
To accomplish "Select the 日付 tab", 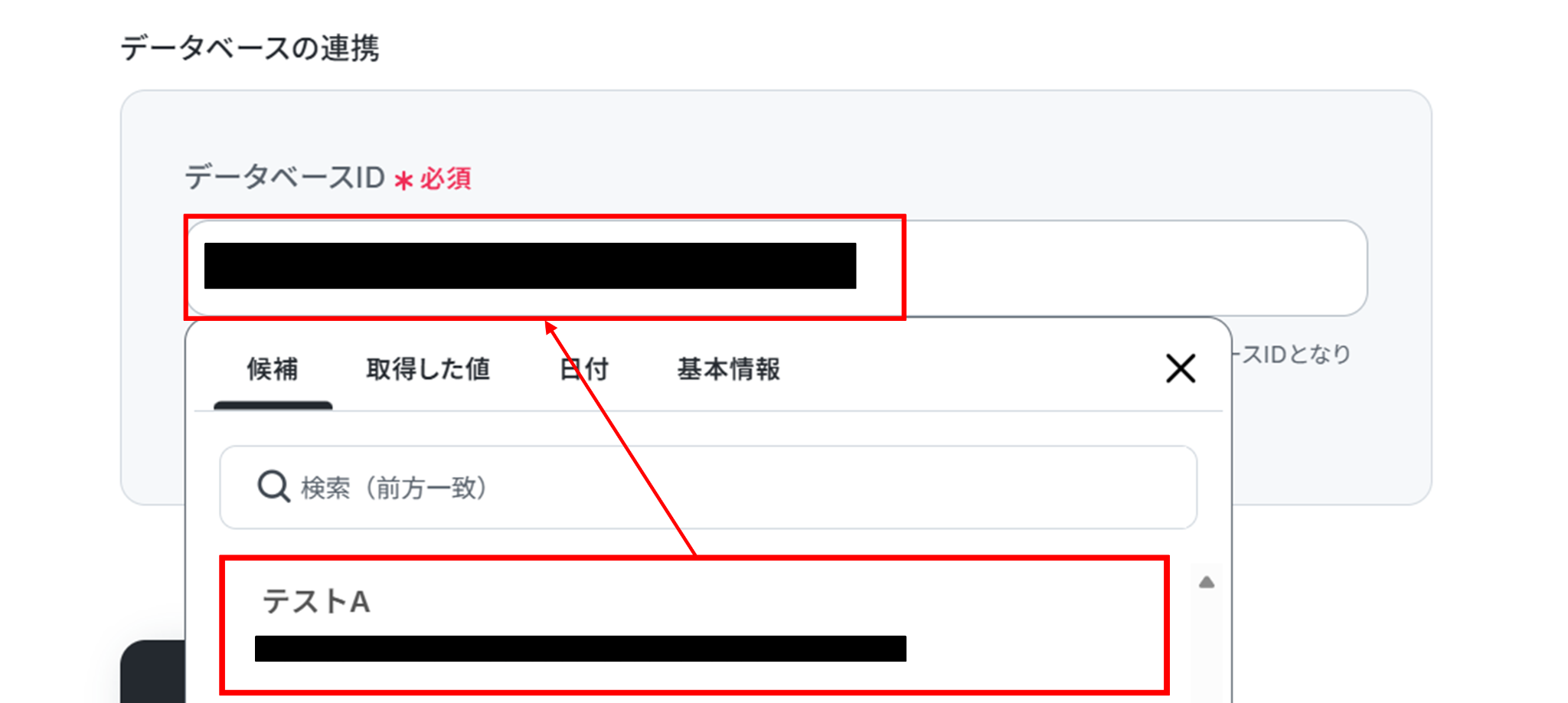I will 583,369.
